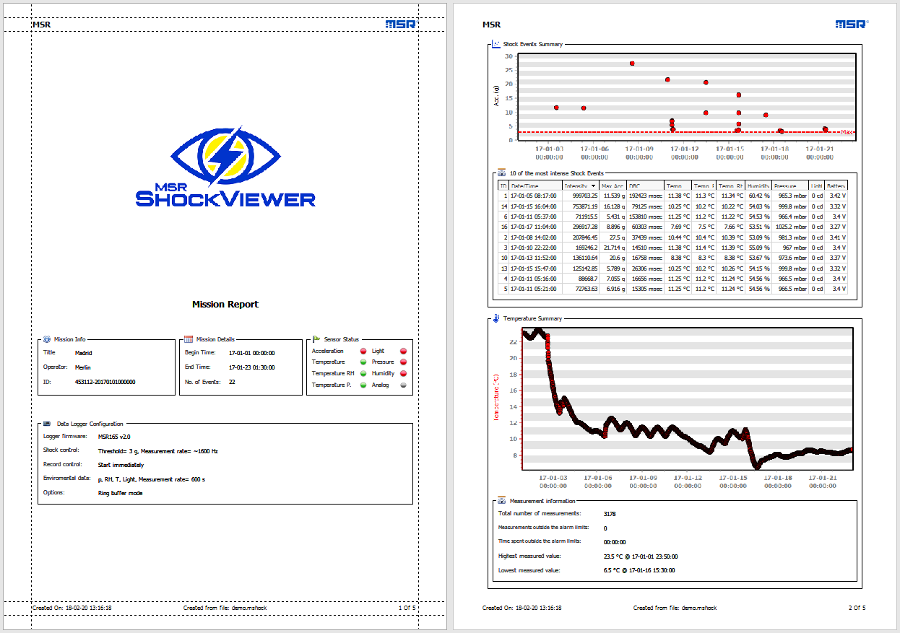The height and width of the screenshot is (633, 900).
Task: Click the Pressure column header
Action: tap(790, 186)
